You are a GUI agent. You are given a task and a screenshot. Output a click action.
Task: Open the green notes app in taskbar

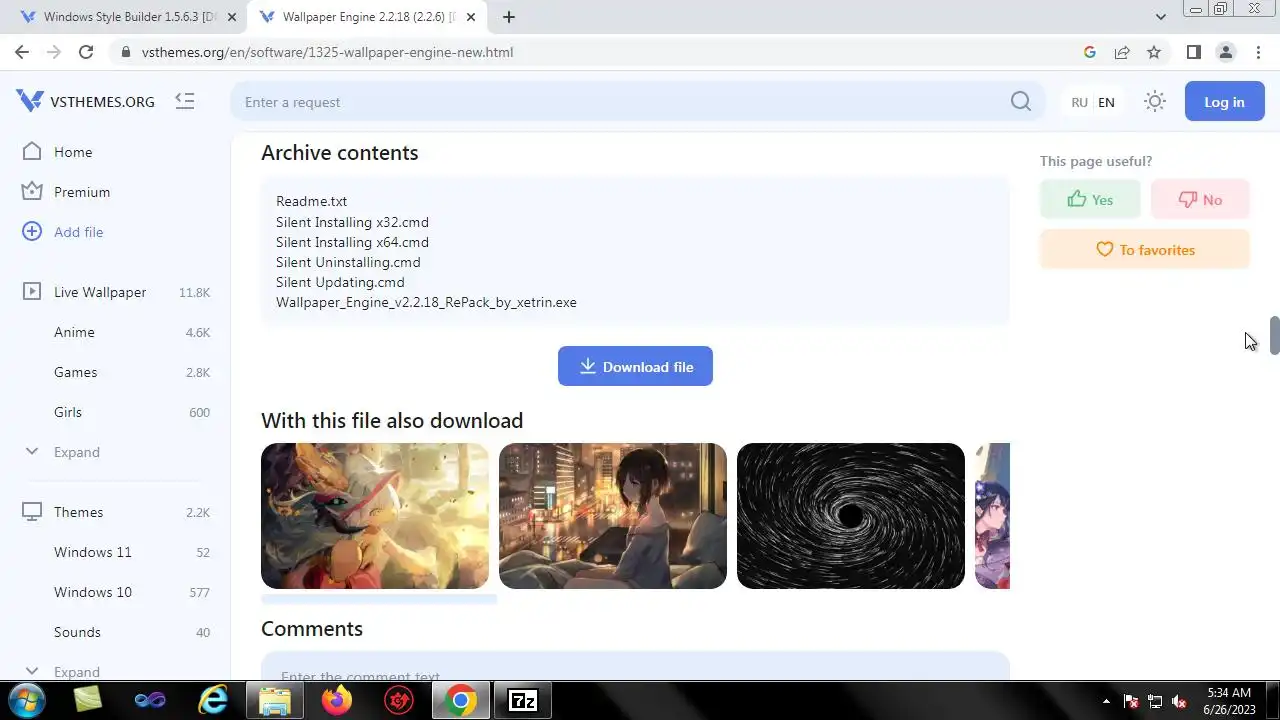coord(88,701)
